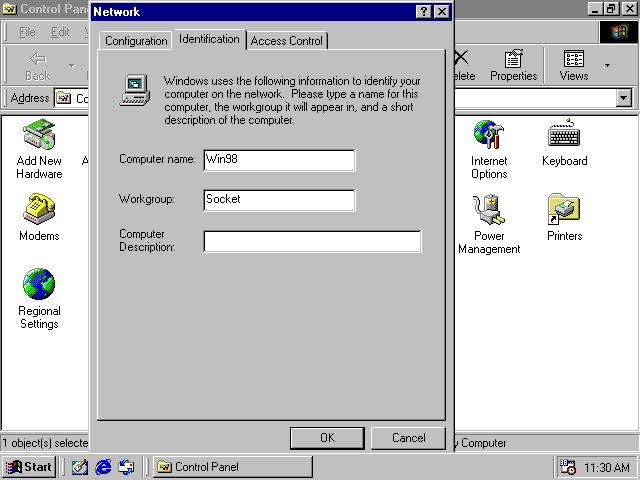Select the Identification tab
640x480 pixels.
209,39
